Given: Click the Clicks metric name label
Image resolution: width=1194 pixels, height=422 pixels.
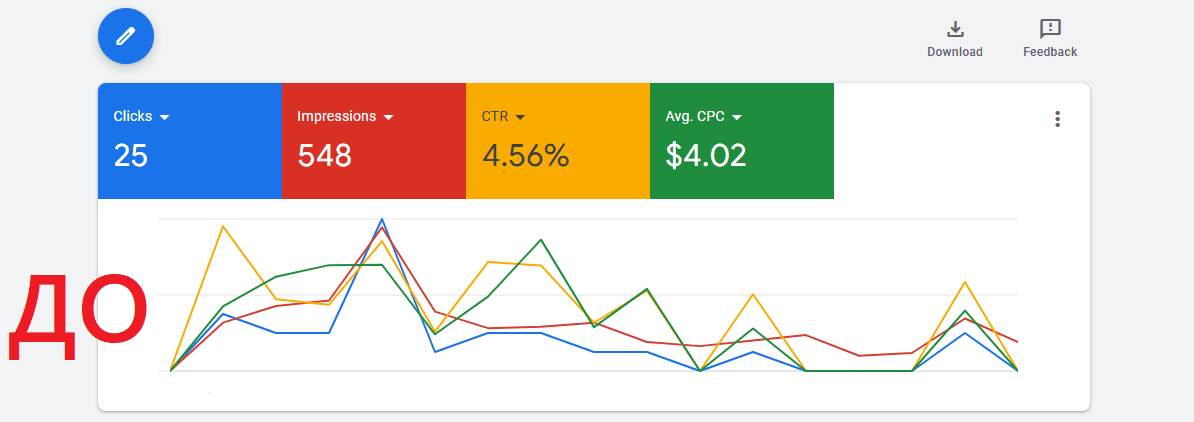Looking at the screenshot, I should [x=133, y=116].
